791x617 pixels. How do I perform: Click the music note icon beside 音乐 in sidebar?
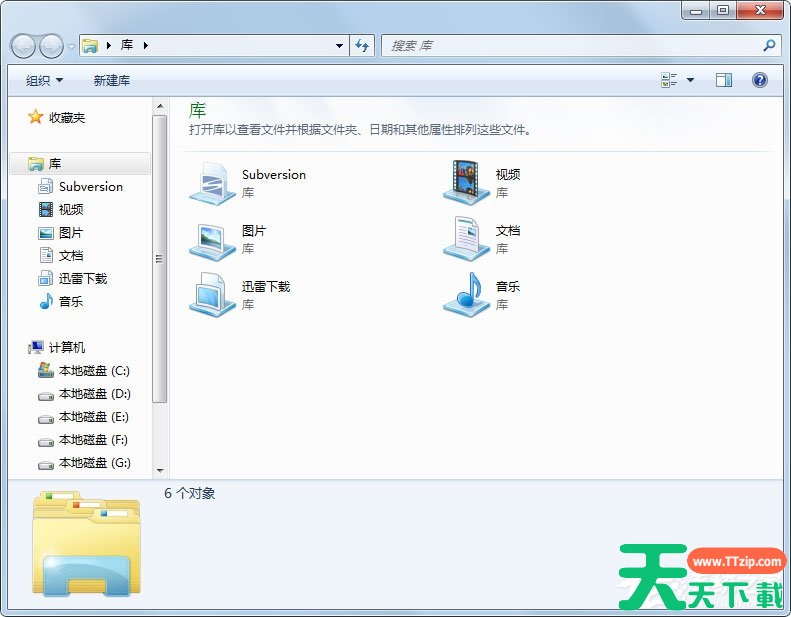tap(46, 301)
